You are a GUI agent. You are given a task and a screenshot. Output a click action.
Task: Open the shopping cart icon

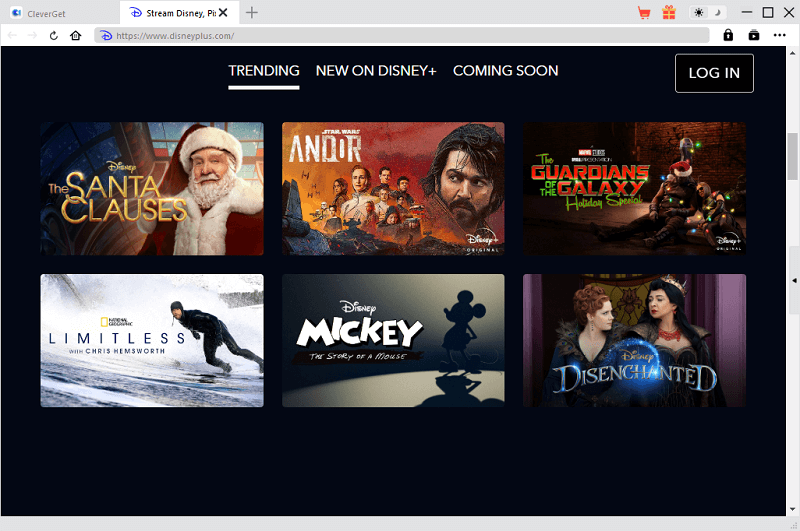(x=644, y=13)
